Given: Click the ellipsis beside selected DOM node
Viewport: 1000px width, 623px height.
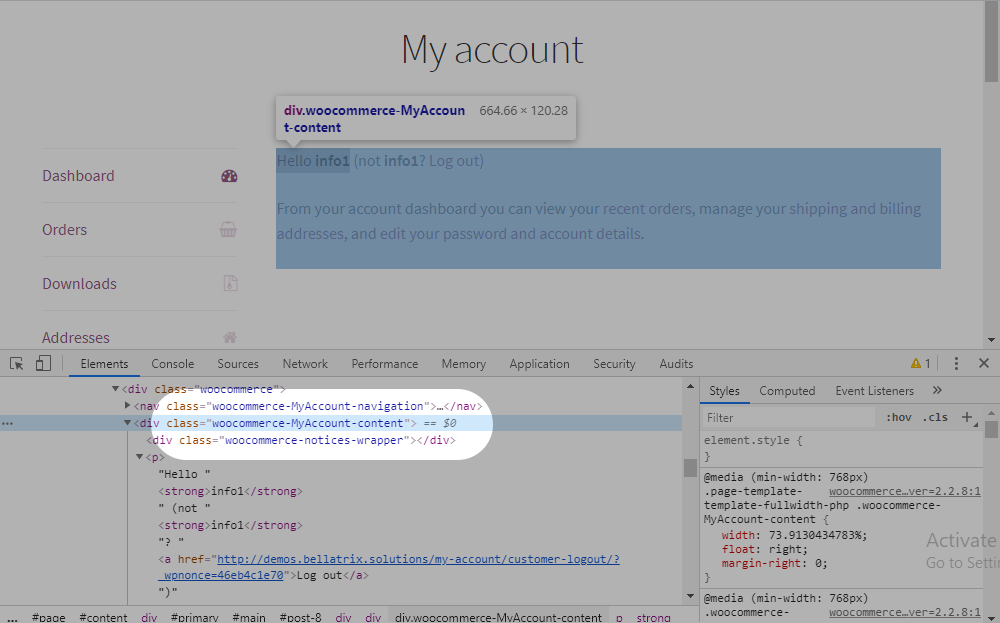Looking at the screenshot, I should click(7, 423).
